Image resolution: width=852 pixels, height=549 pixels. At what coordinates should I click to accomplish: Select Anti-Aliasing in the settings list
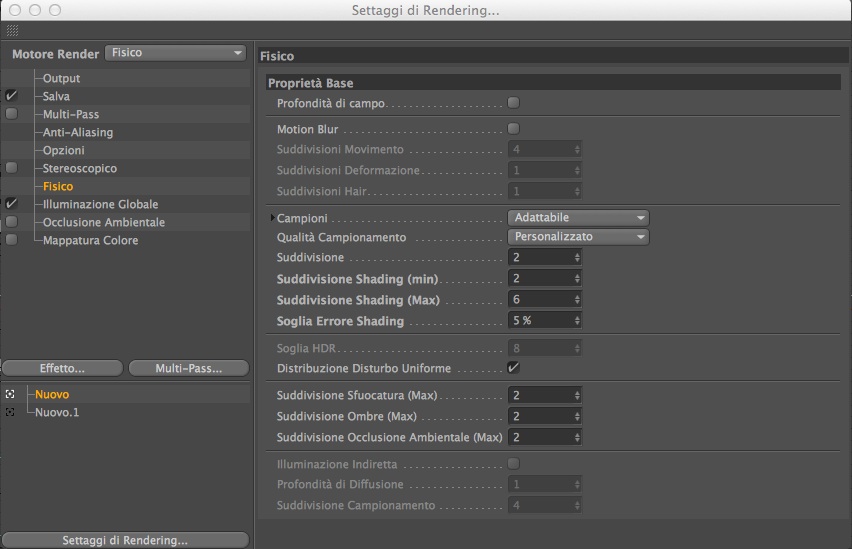pos(77,132)
